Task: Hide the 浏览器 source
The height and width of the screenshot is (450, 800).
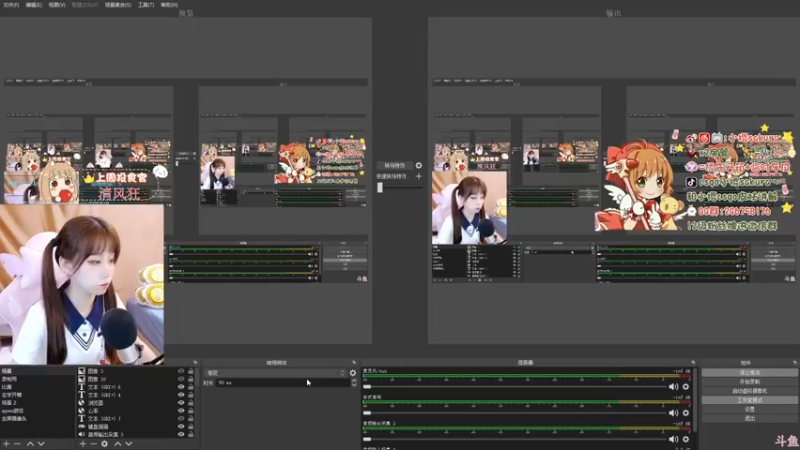Action: click(x=181, y=403)
